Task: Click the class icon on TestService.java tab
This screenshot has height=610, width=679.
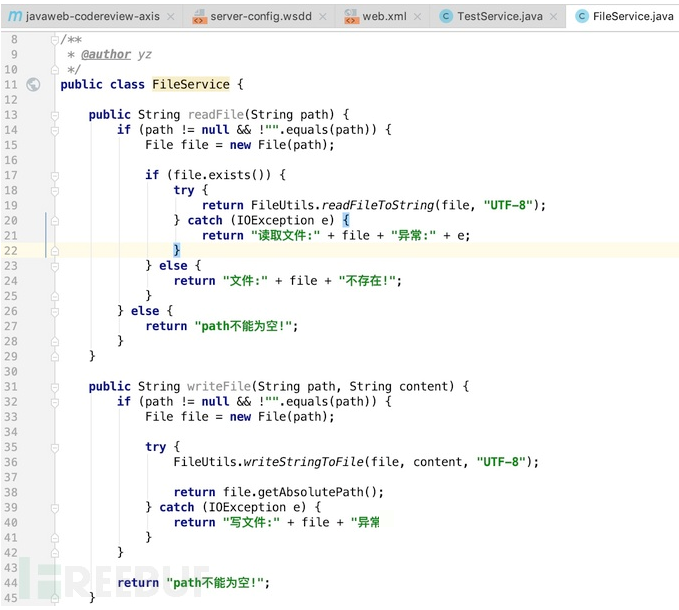Action: [446, 16]
